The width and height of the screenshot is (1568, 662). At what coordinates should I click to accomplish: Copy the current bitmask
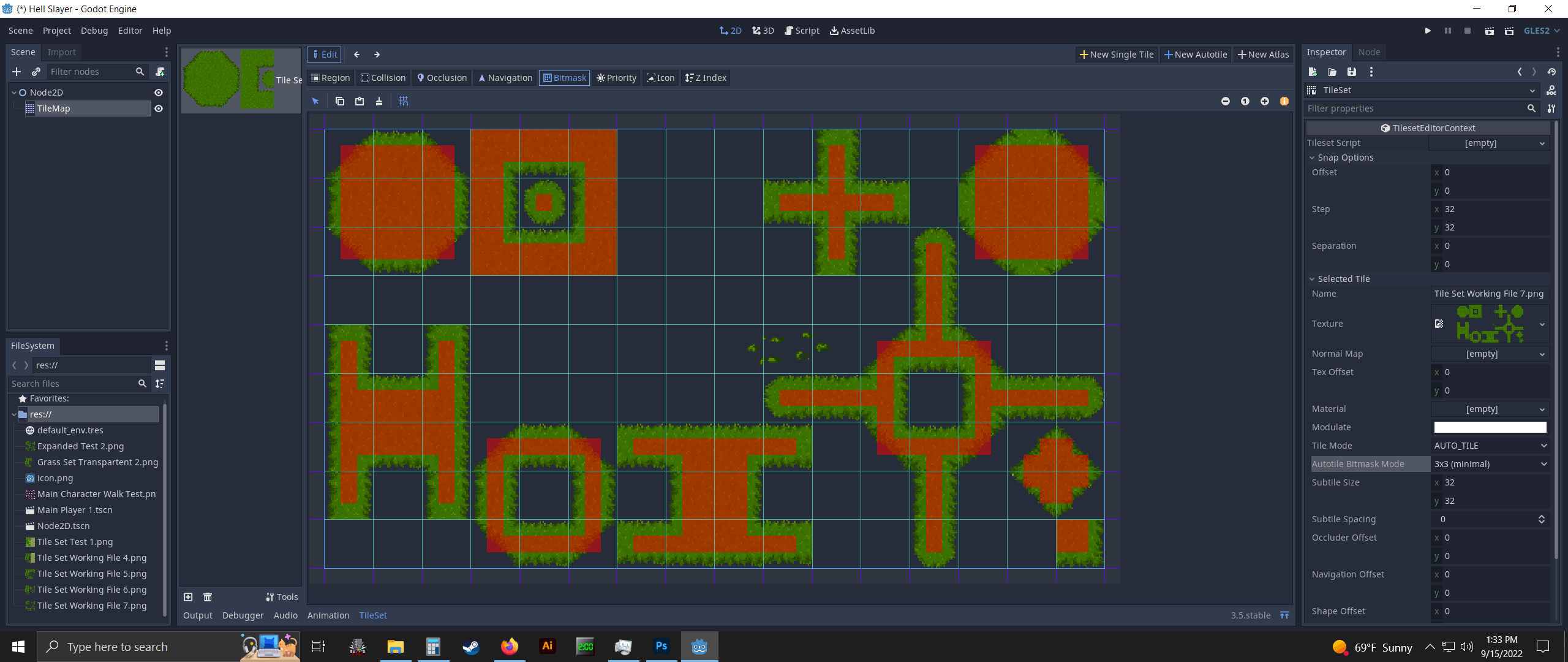(x=340, y=101)
